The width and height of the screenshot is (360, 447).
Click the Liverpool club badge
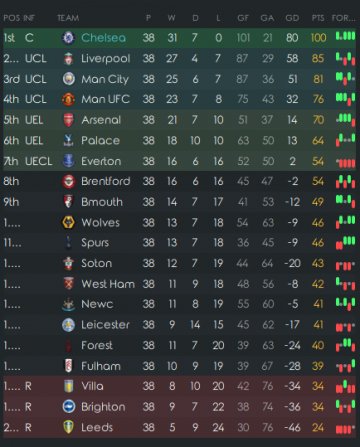[68, 58]
